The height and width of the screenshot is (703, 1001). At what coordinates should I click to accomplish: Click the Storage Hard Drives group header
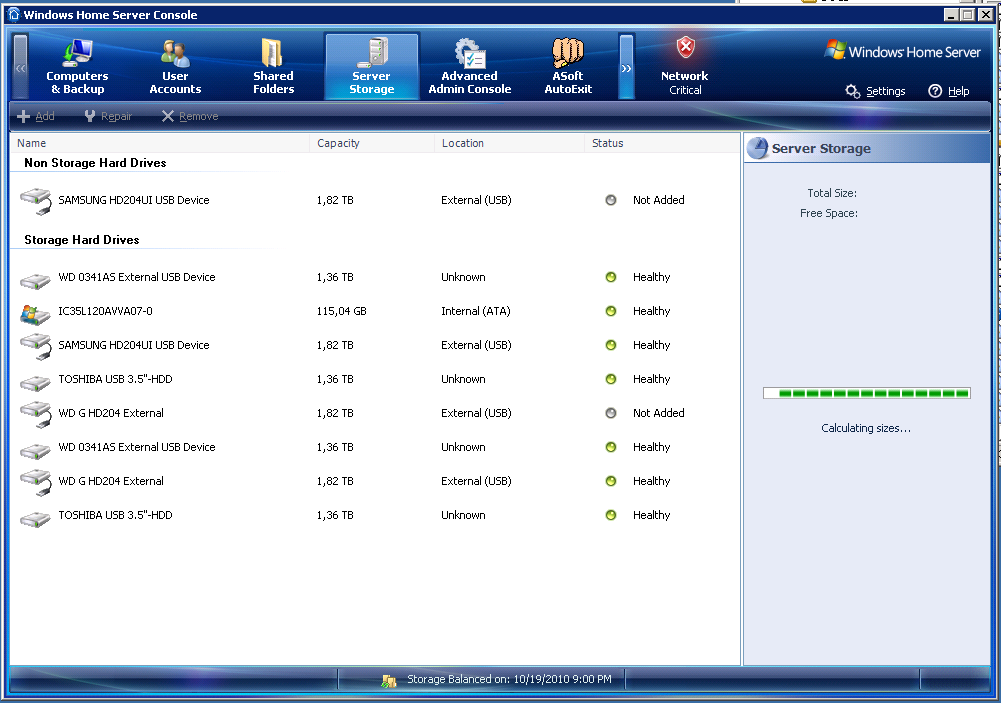click(x=82, y=240)
